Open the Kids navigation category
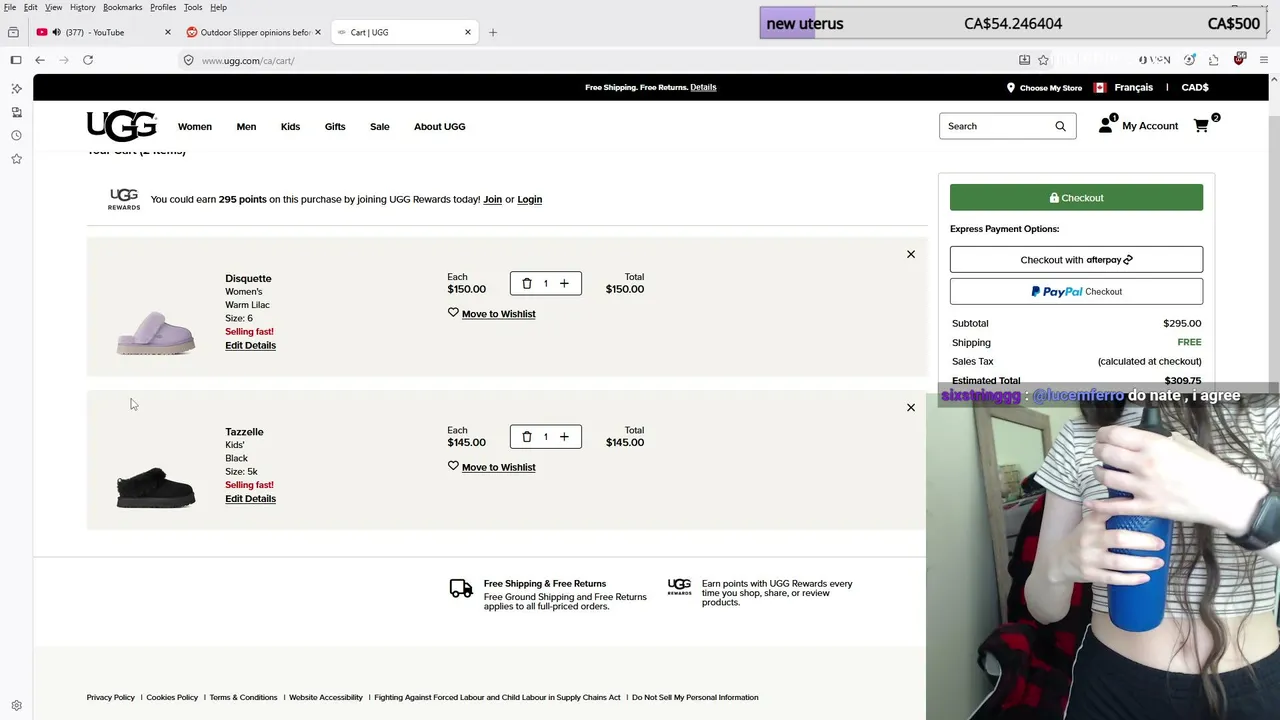This screenshot has width=1280, height=720. [290, 126]
